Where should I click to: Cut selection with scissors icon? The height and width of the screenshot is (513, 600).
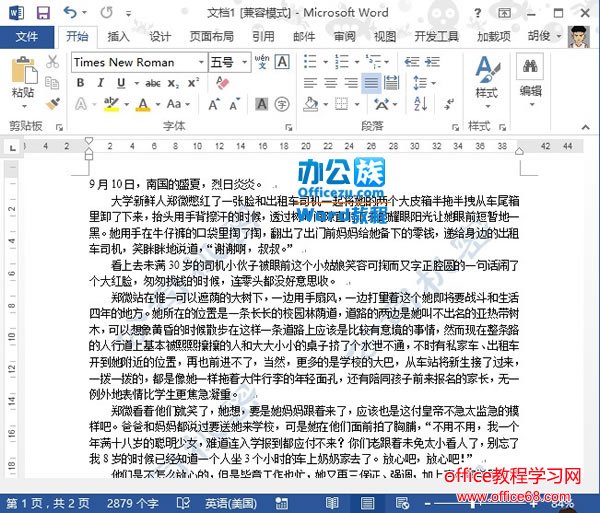click(x=52, y=62)
